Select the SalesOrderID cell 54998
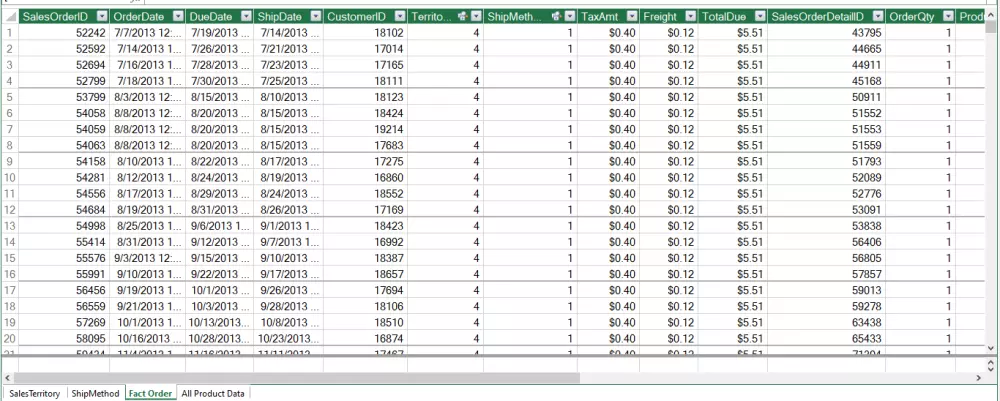 [64, 226]
